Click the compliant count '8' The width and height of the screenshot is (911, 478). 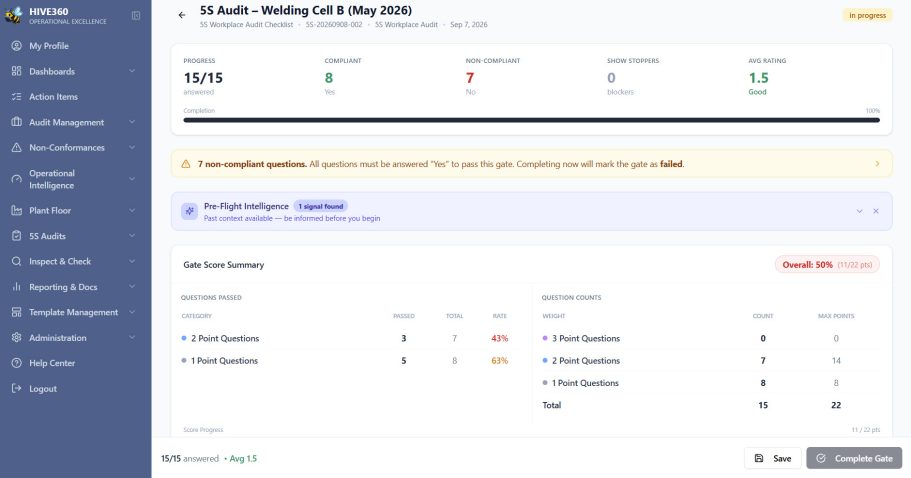pos(329,78)
